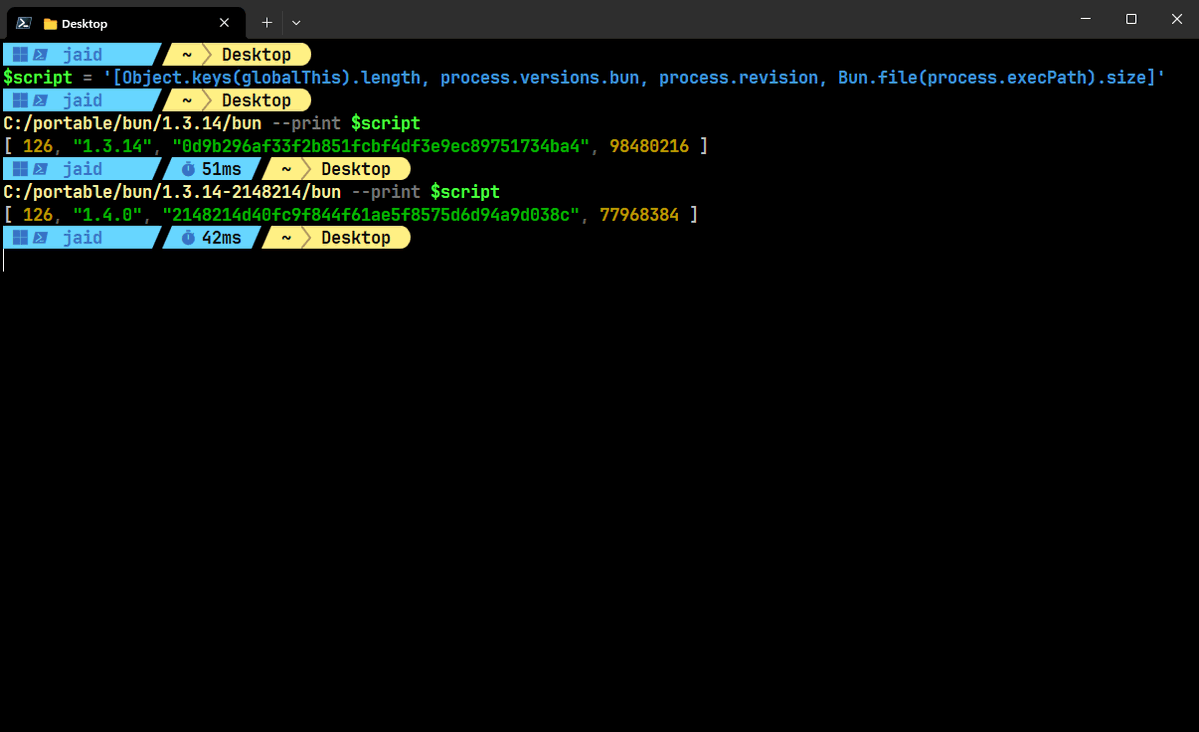Click the file size 77968384
This screenshot has height=732, width=1199.
[639, 215]
